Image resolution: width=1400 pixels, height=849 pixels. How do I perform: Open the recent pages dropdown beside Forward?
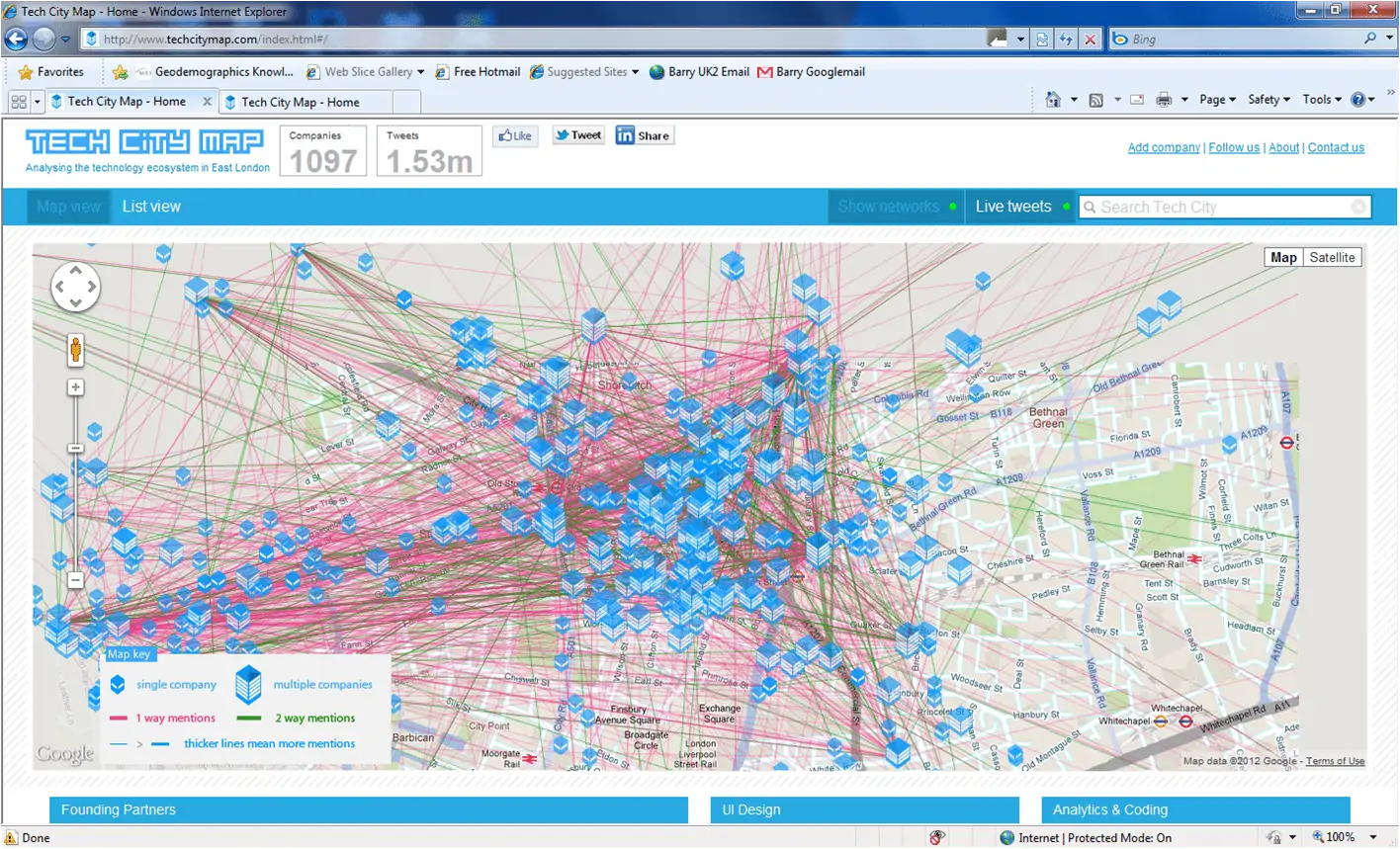pyautogui.click(x=65, y=40)
